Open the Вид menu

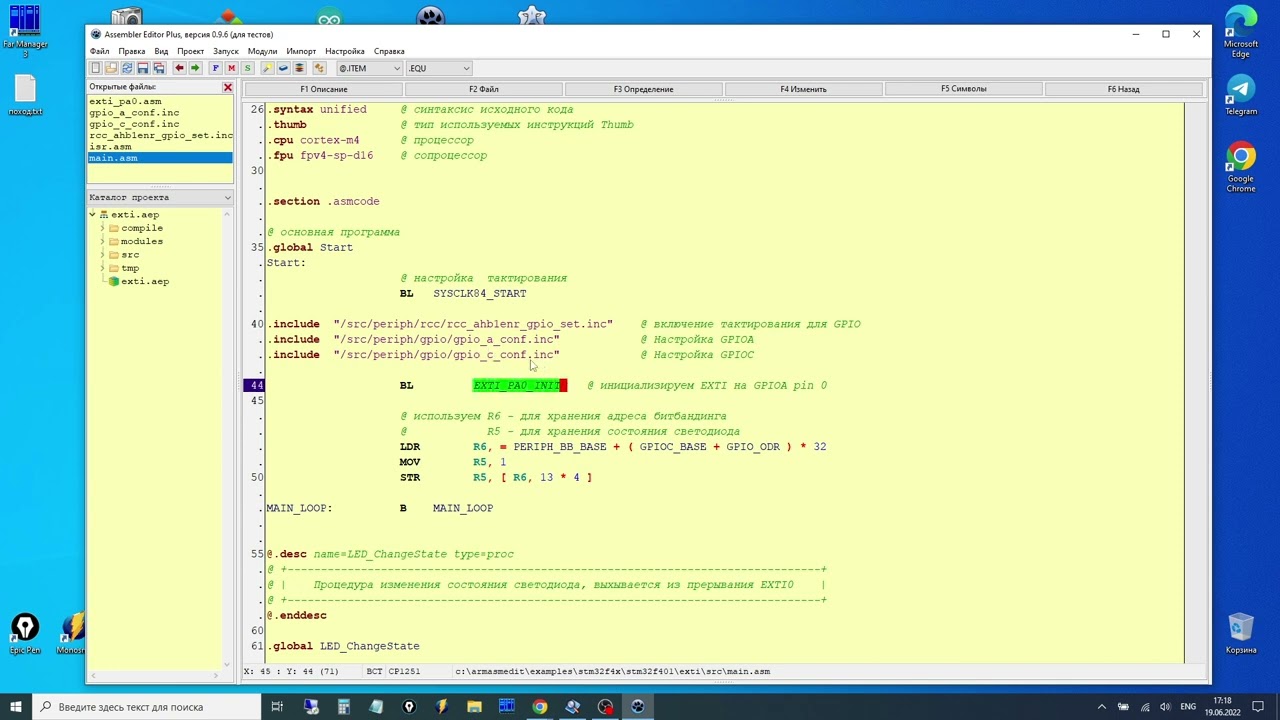pos(161,51)
